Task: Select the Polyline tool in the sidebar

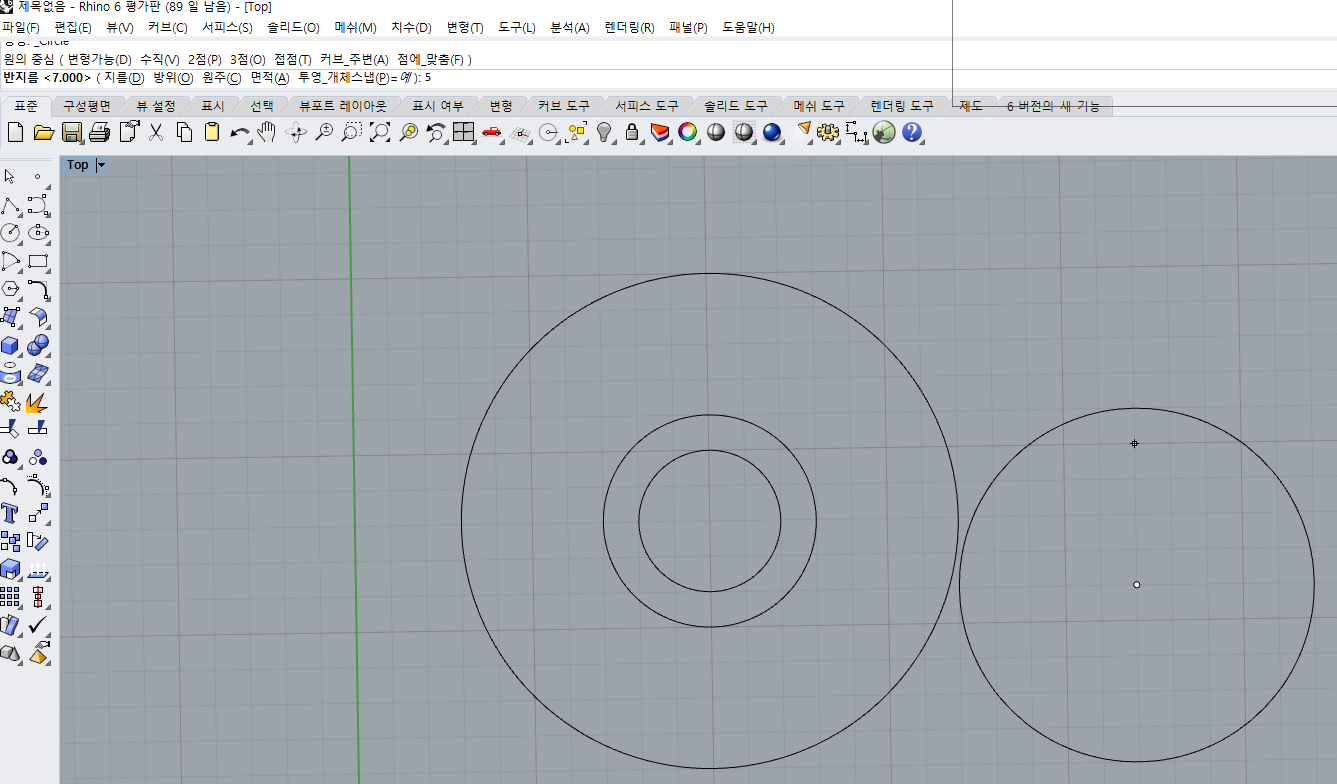Action: (10, 206)
